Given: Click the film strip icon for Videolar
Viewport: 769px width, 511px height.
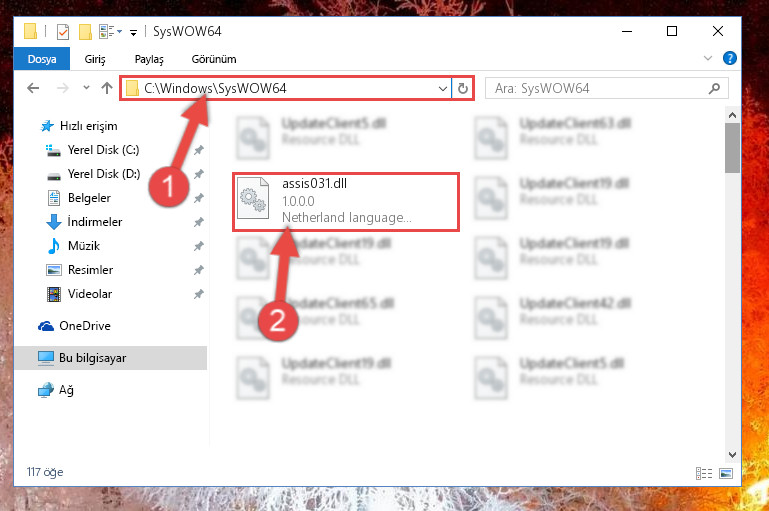Looking at the screenshot, I should 54,294.
